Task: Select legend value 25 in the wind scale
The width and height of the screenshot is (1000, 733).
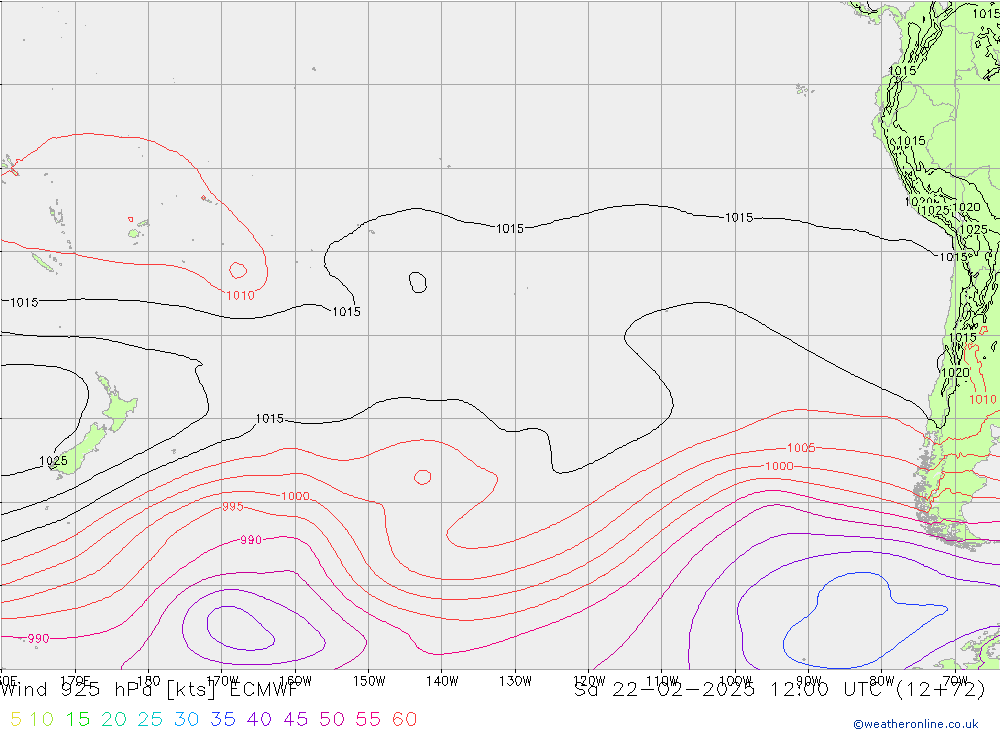Action: tap(151, 720)
